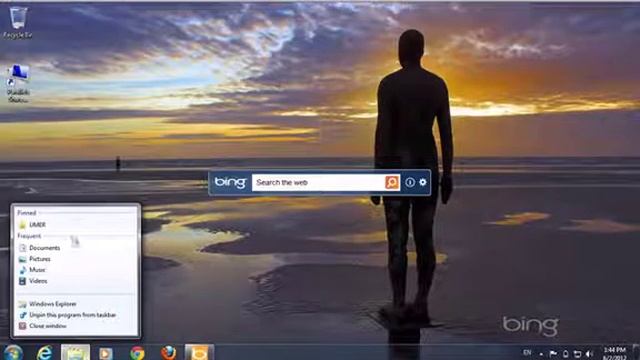The image size is (640, 360).
Task: Open the taskbar clock showing 1:44 PM
Action: 615,353
